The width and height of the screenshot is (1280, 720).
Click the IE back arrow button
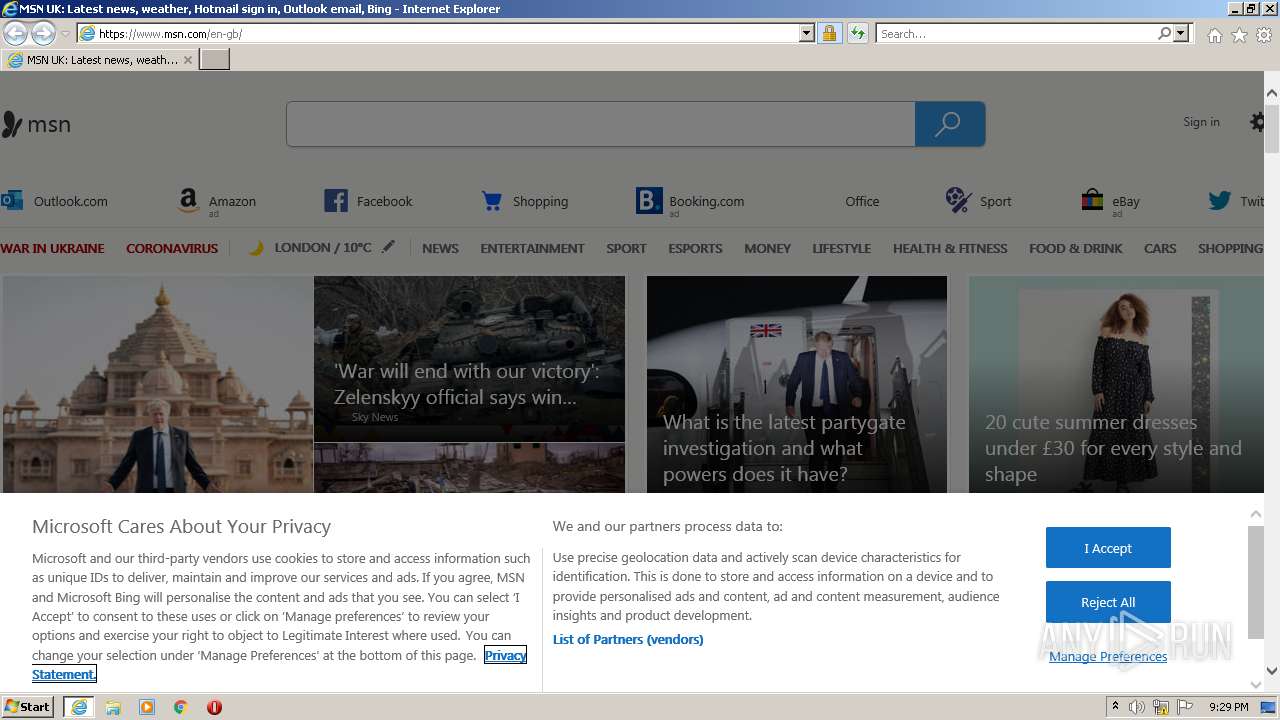15,33
